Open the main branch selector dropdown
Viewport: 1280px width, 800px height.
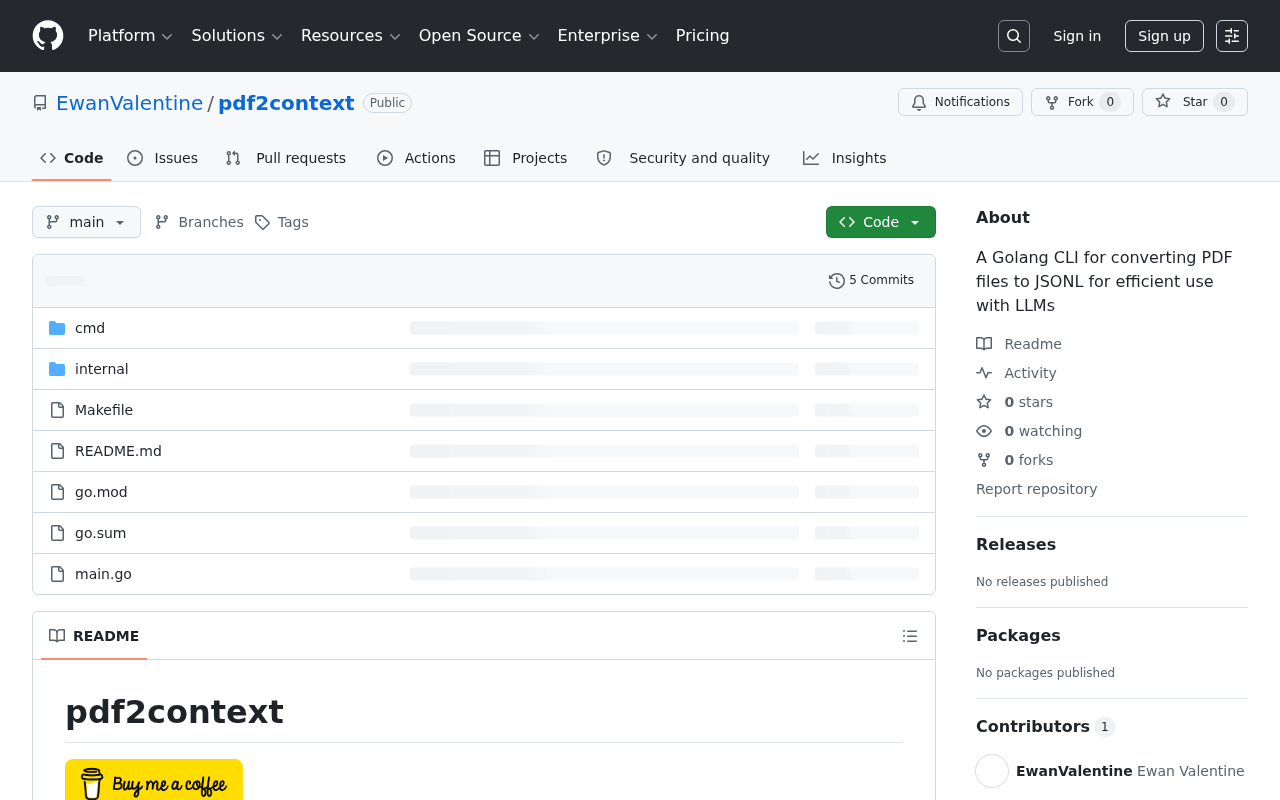pyautogui.click(x=86, y=222)
